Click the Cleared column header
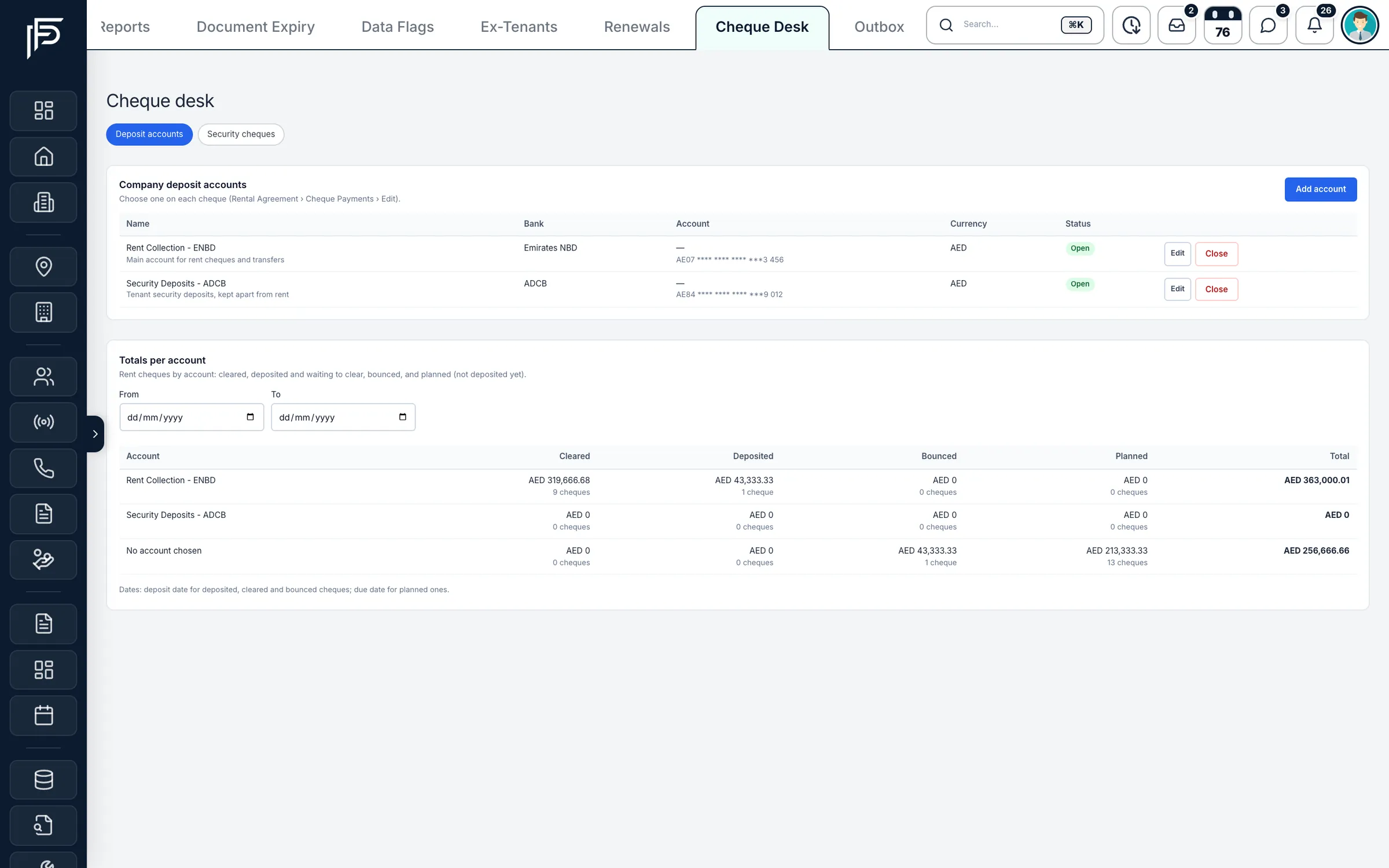This screenshot has height=868, width=1389. click(574, 456)
